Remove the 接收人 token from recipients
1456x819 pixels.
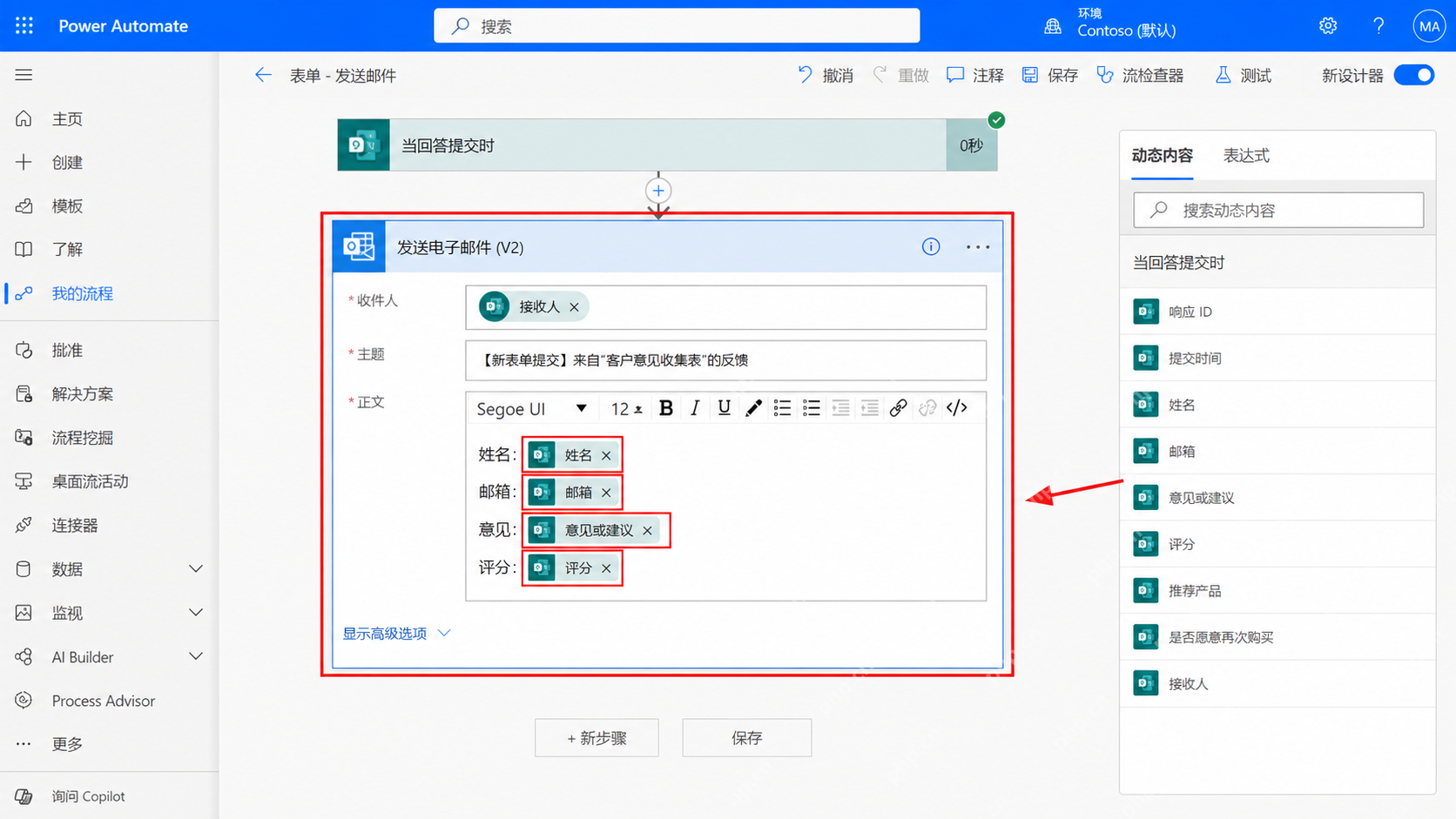(x=575, y=307)
